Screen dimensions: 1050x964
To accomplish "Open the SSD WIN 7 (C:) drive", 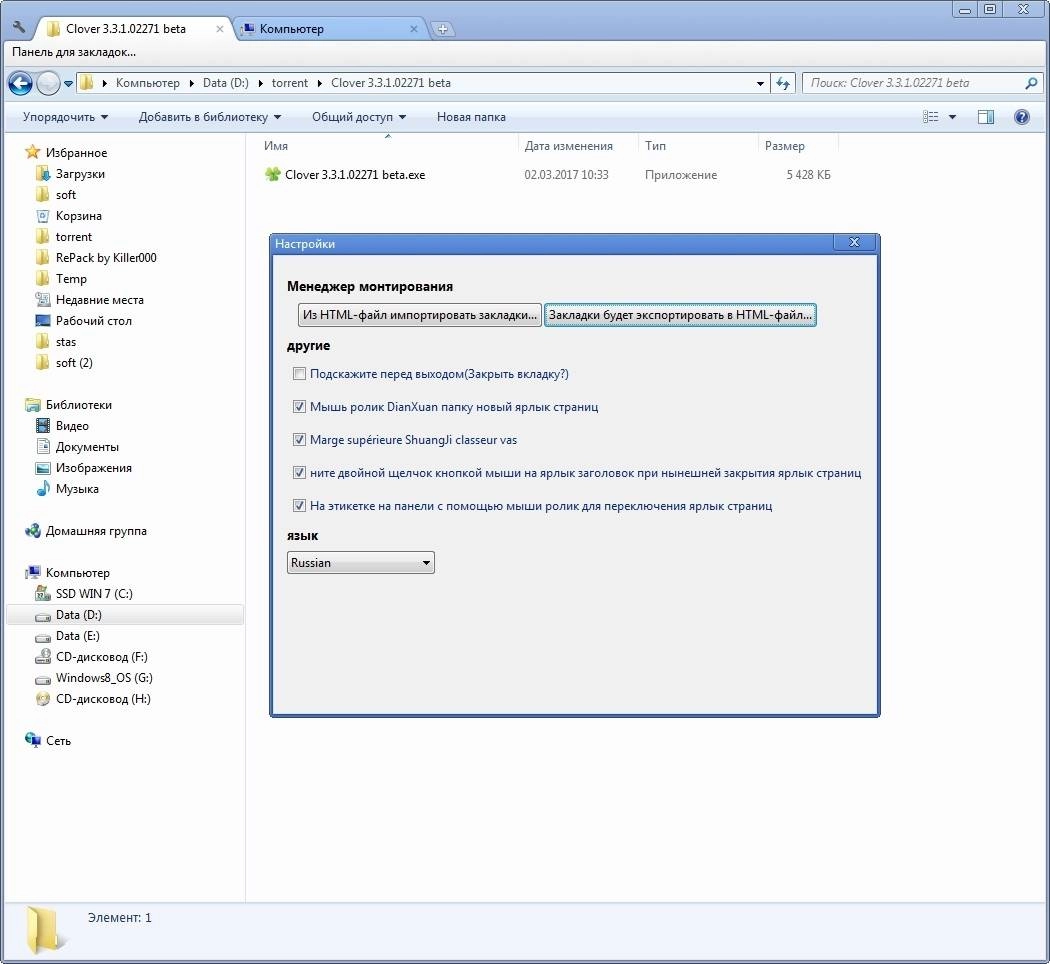I will coord(94,594).
